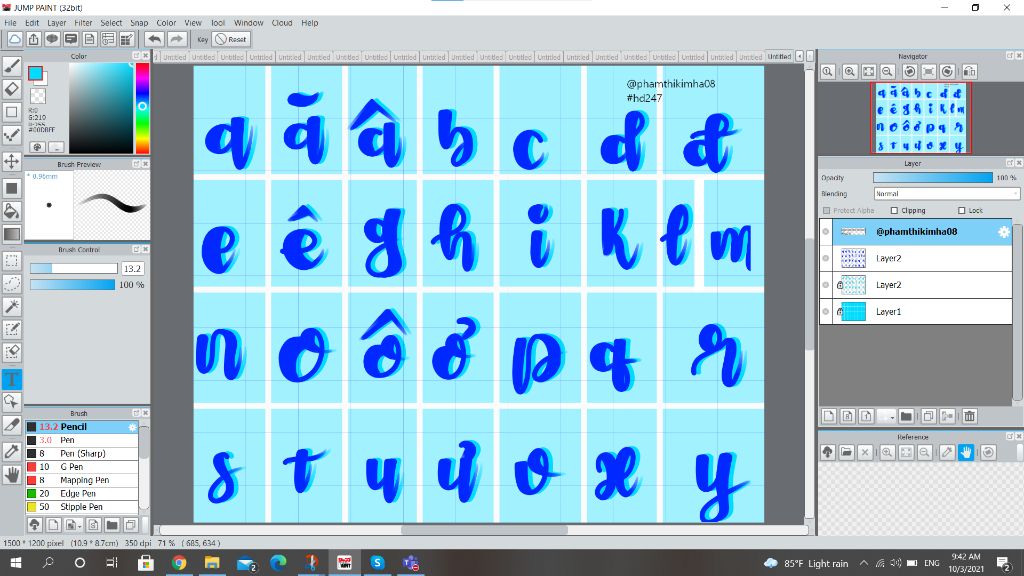Select the Eraser tool
The height and width of the screenshot is (576, 1024).
[x=12, y=89]
